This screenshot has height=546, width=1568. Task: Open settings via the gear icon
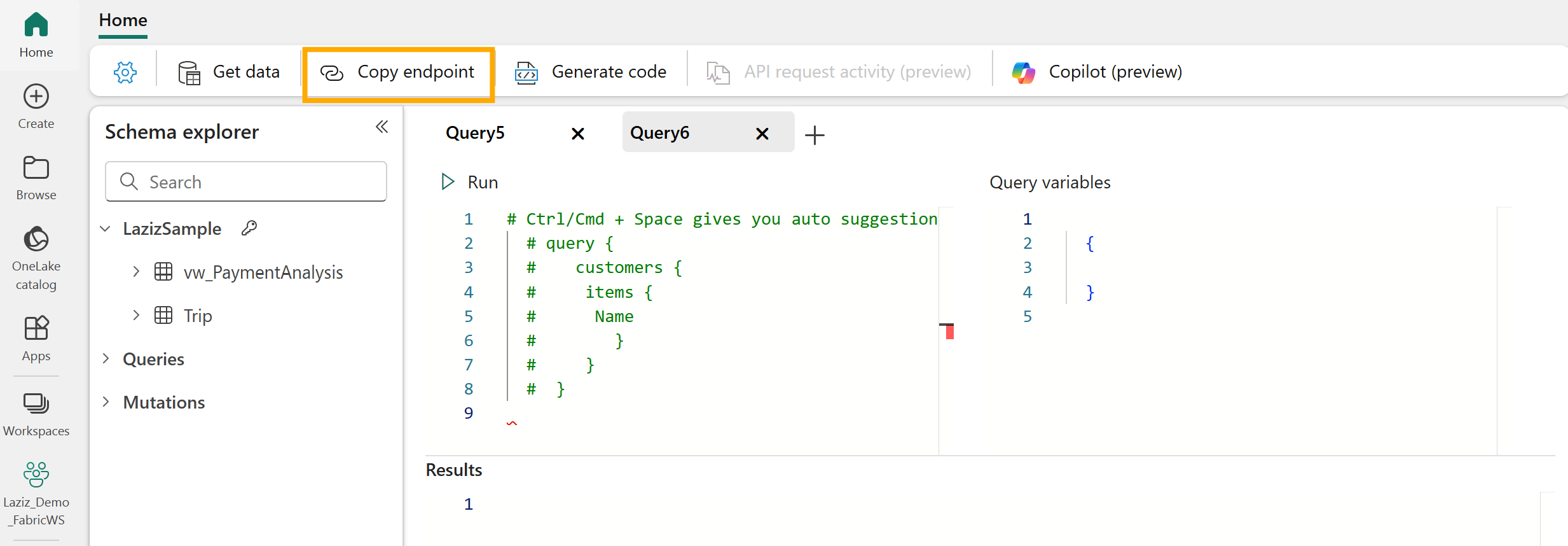click(x=125, y=72)
